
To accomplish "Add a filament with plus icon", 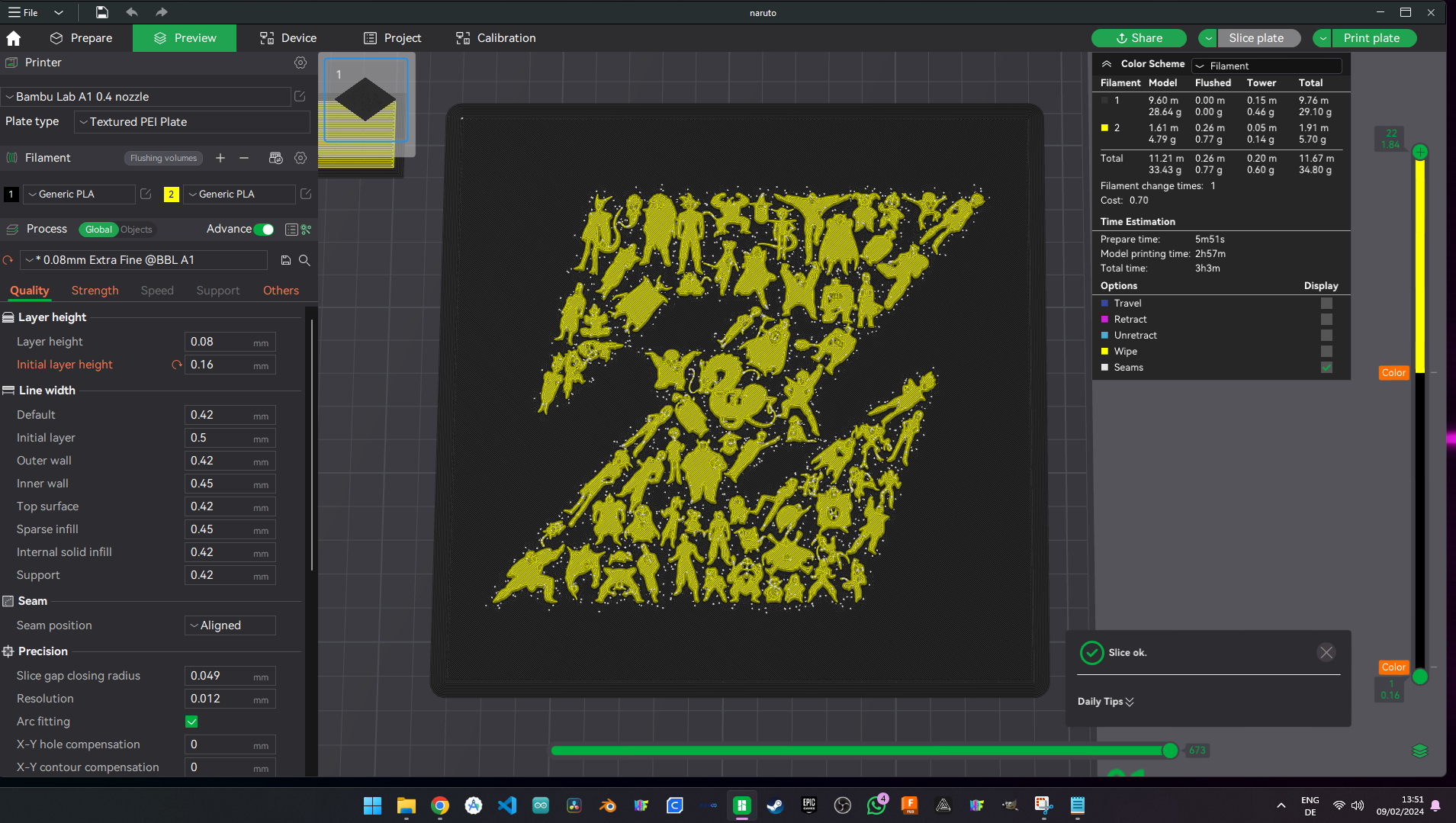I will click(x=220, y=158).
